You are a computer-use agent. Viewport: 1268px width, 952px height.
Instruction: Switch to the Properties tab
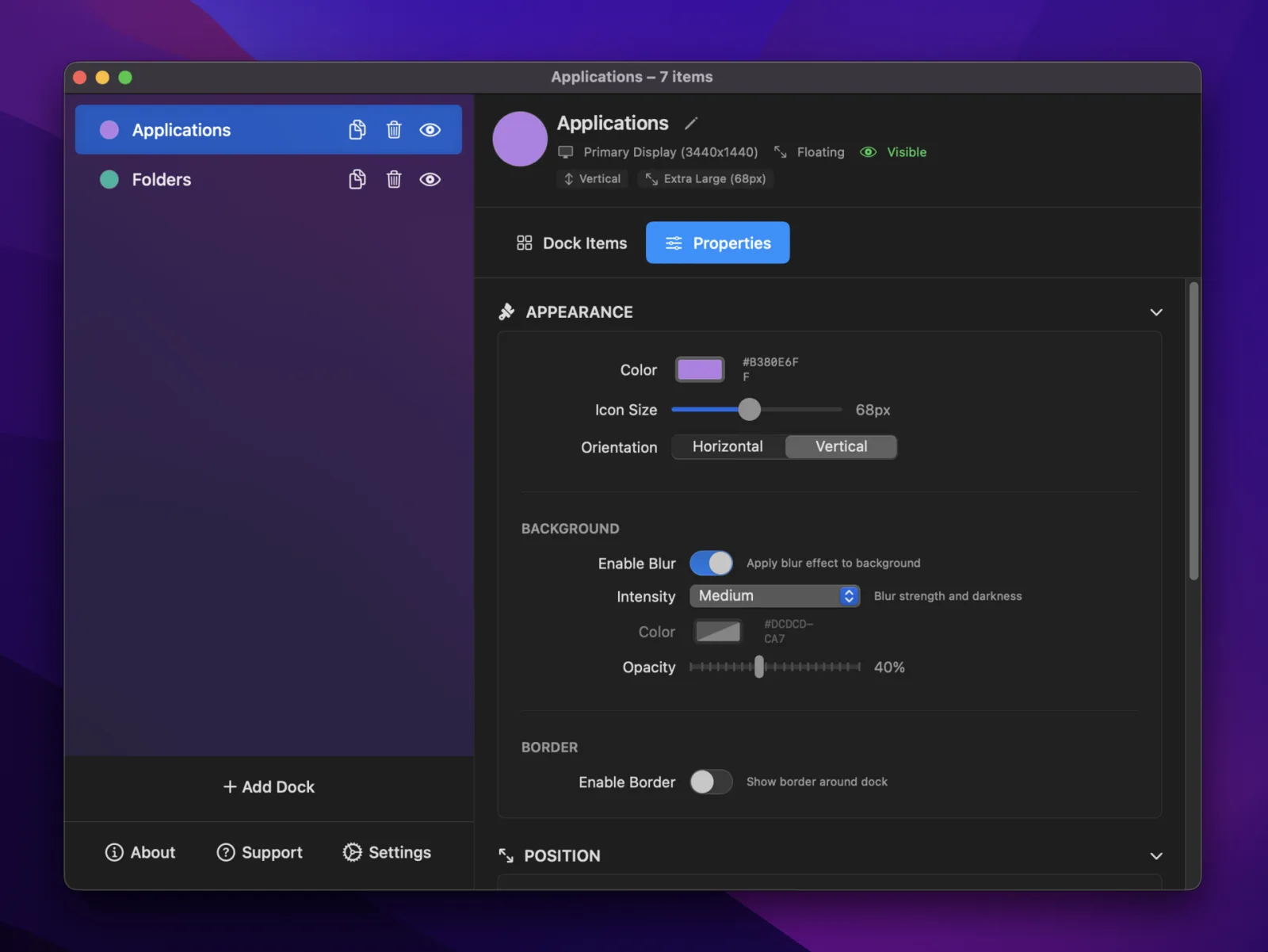pos(717,243)
